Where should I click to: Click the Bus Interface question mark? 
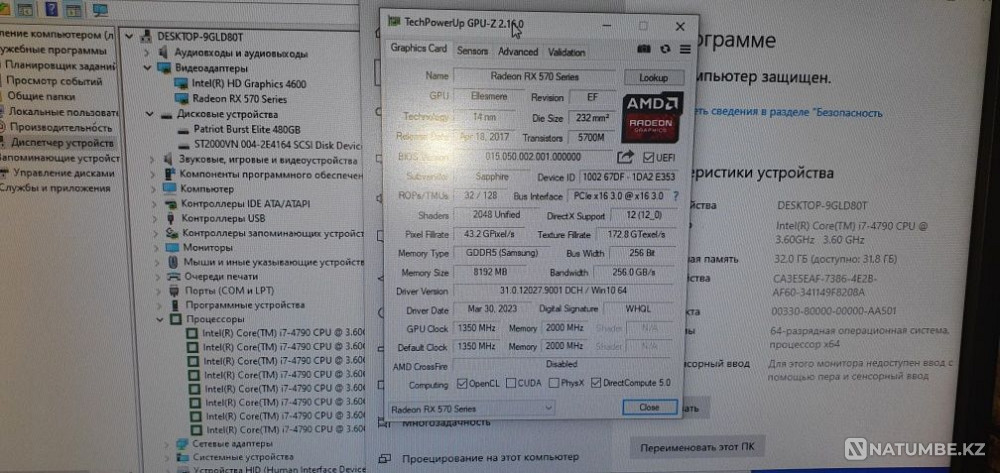tap(676, 196)
